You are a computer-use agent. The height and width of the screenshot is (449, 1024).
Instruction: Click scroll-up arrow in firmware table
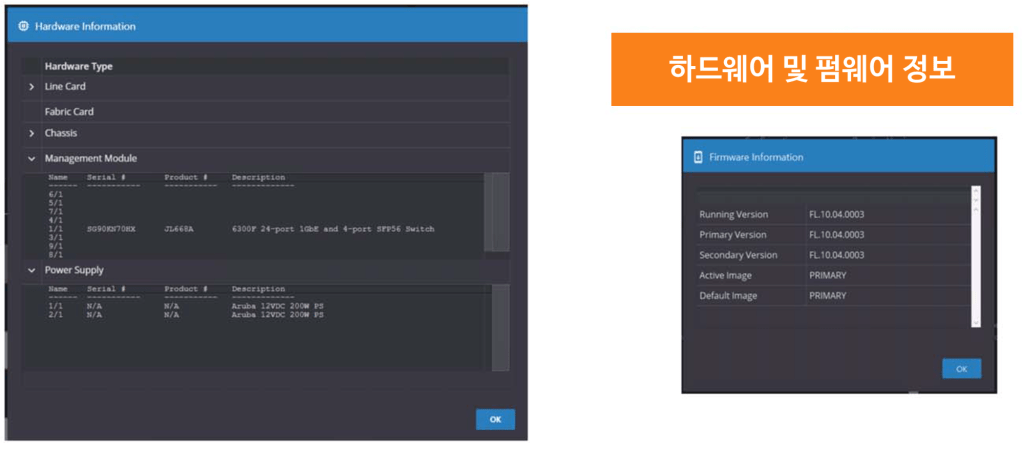(x=975, y=191)
